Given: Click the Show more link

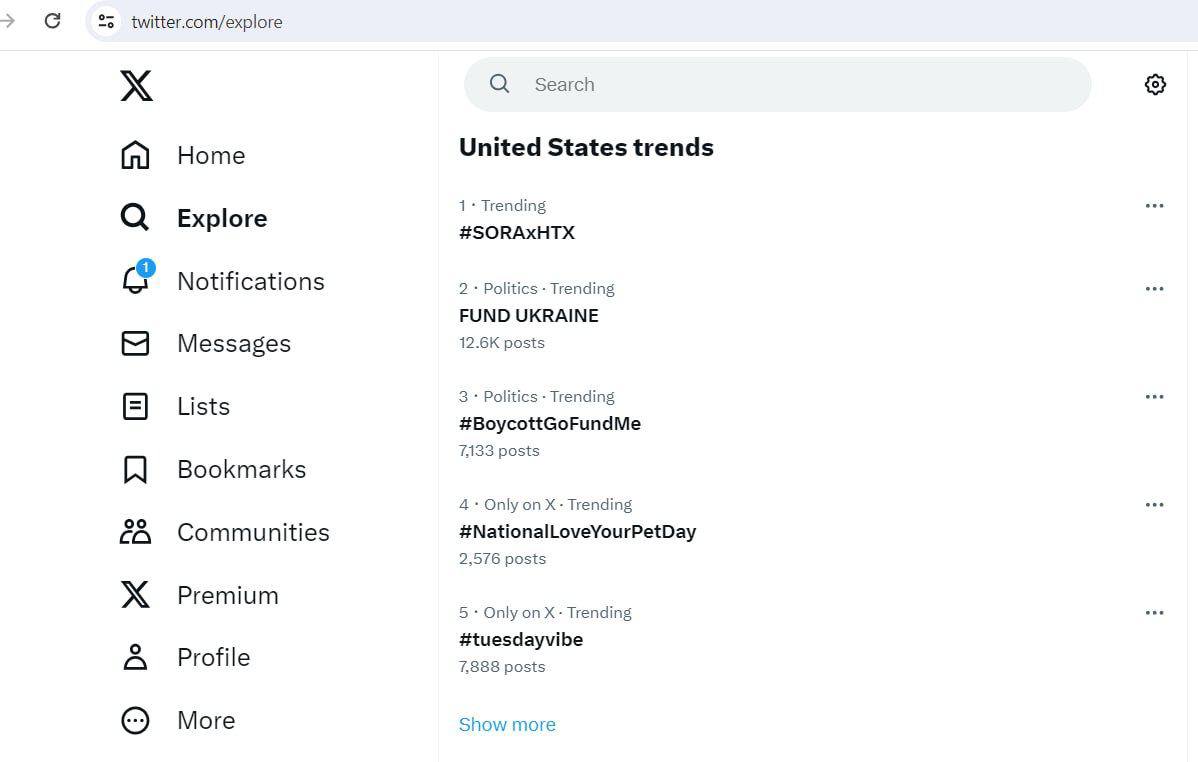Looking at the screenshot, I should pos(507,725).
